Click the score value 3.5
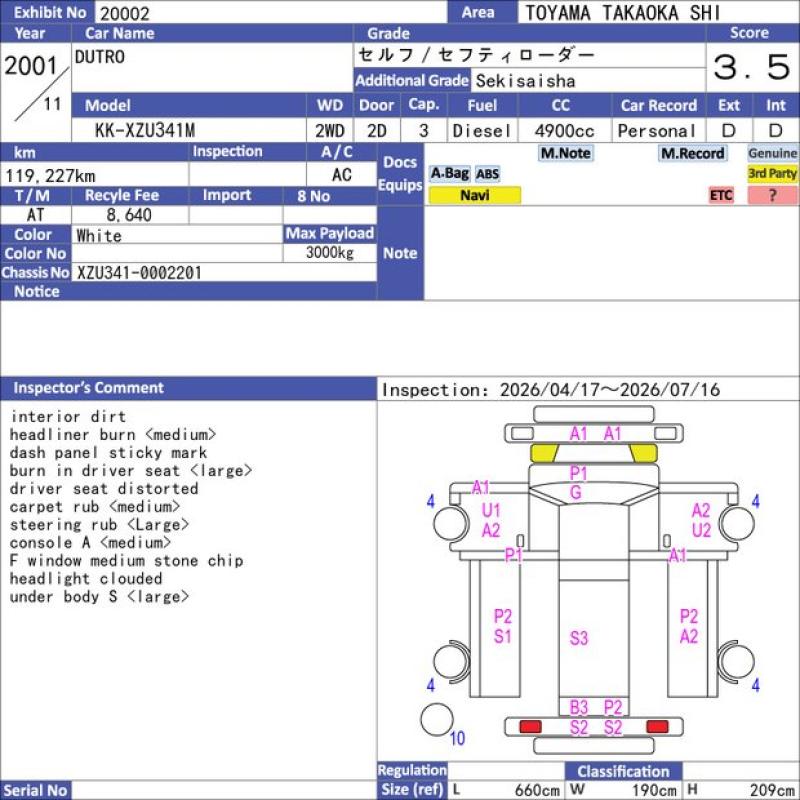This screenshot has height=800, width=800. (x=752, y=67)
